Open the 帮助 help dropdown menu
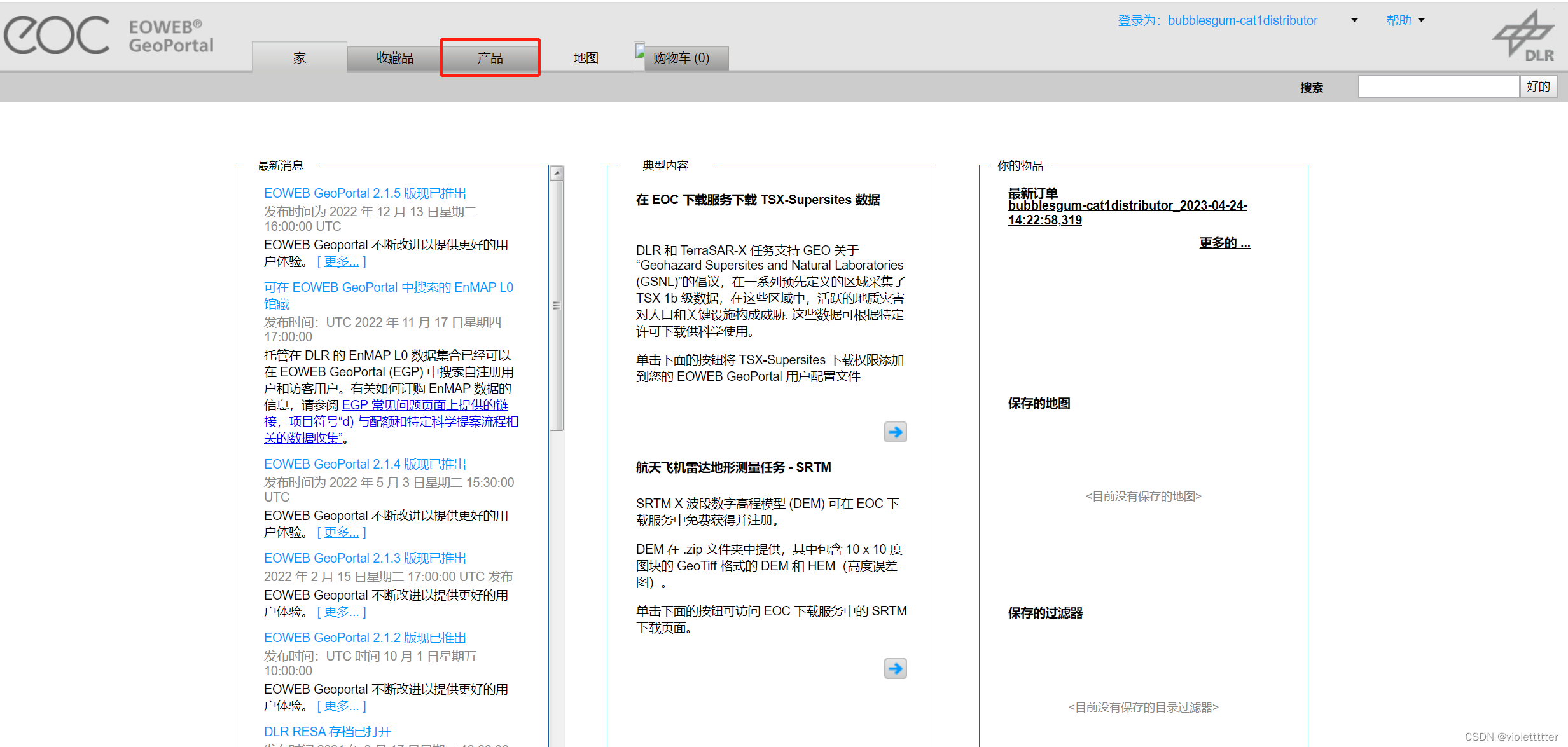1568x747 pixels. pos(1405,20)
